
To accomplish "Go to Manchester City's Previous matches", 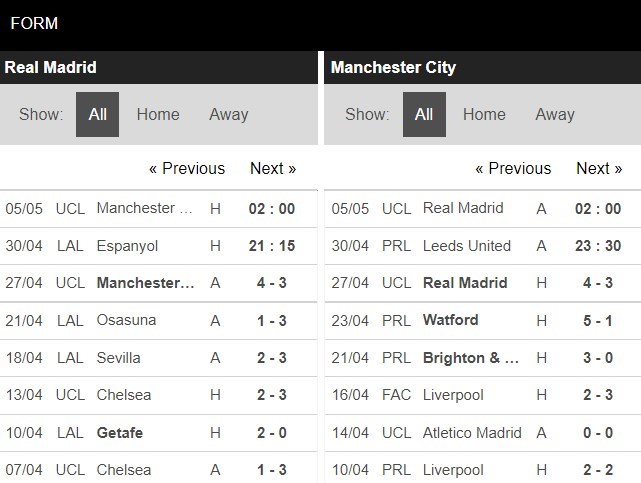I will [x=513, y=168].
